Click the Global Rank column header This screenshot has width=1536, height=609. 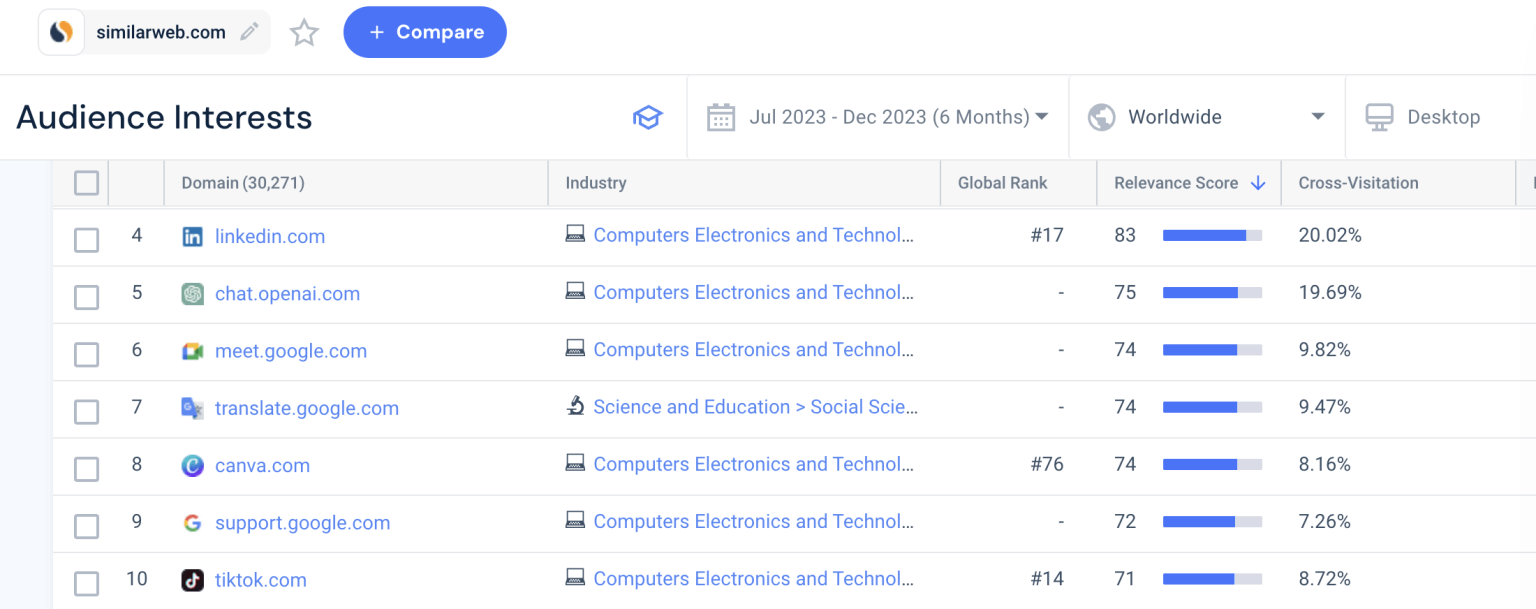point(1002,183)
